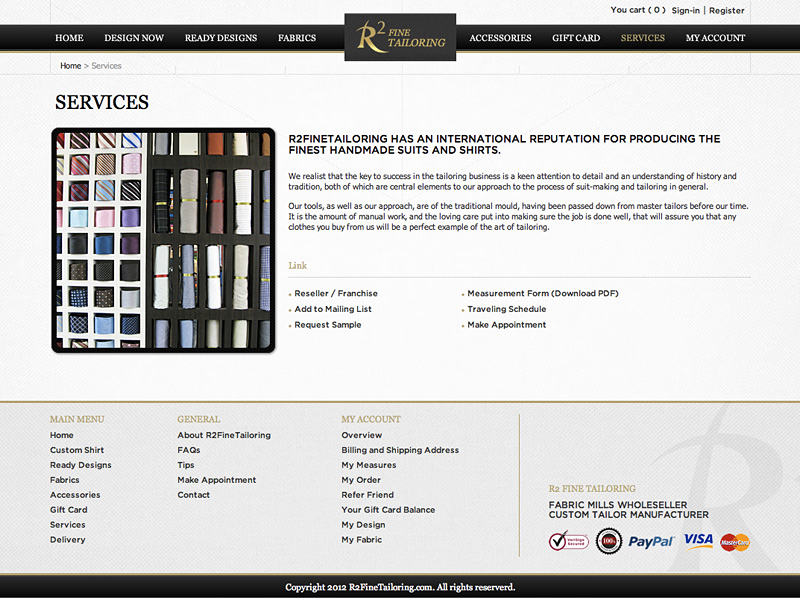
Task: Go to DESIGN NOW in top navigation
Action: tap(134, 38)
